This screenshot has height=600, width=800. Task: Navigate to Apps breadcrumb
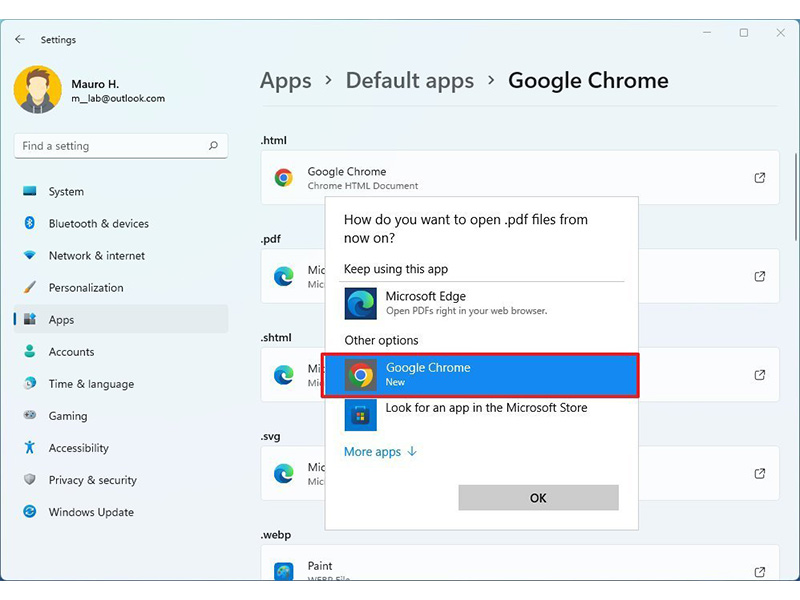pyautogui.click(x=286, y=81)
